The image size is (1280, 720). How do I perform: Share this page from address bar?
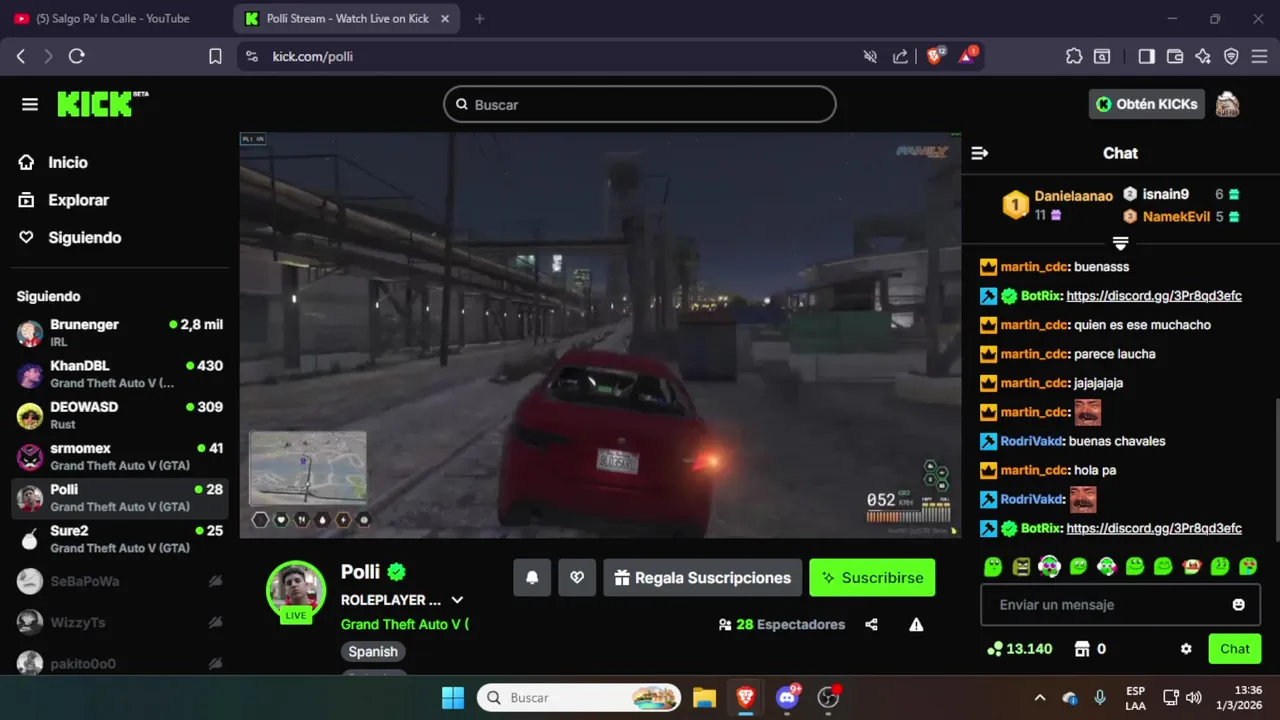pos(900,57)
